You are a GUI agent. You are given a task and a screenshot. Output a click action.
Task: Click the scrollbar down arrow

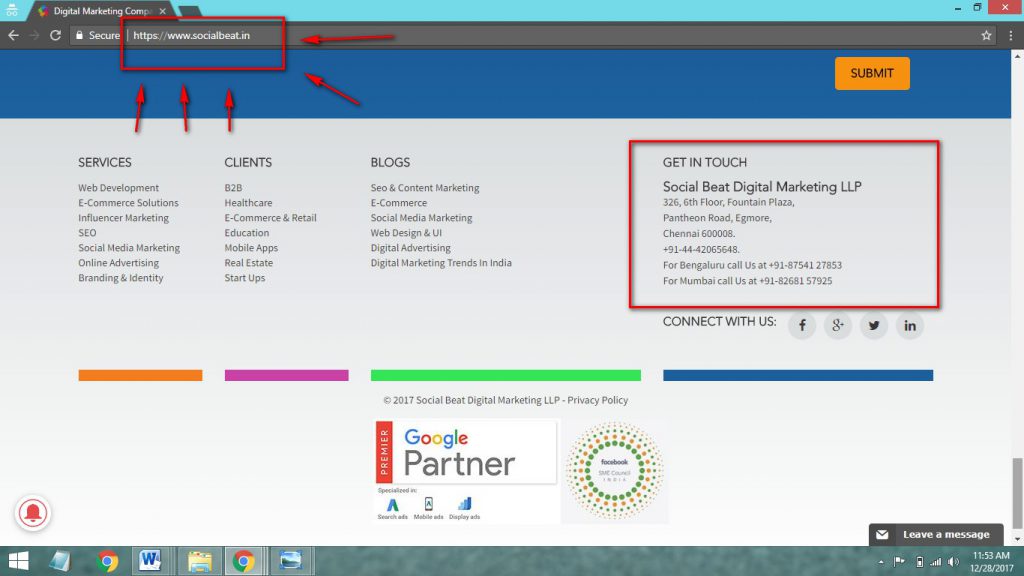tap(1017, 539)
